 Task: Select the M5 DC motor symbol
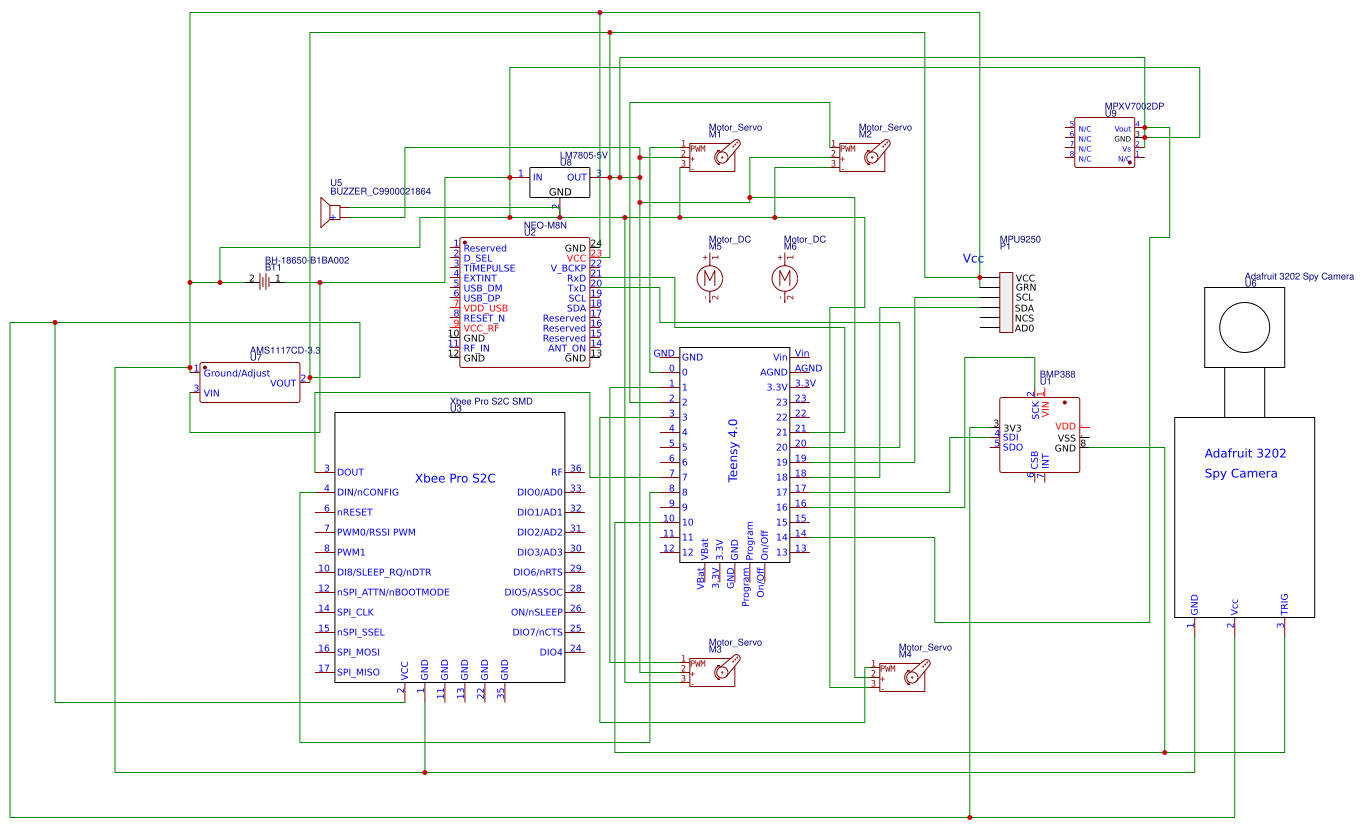coord(709,276)
